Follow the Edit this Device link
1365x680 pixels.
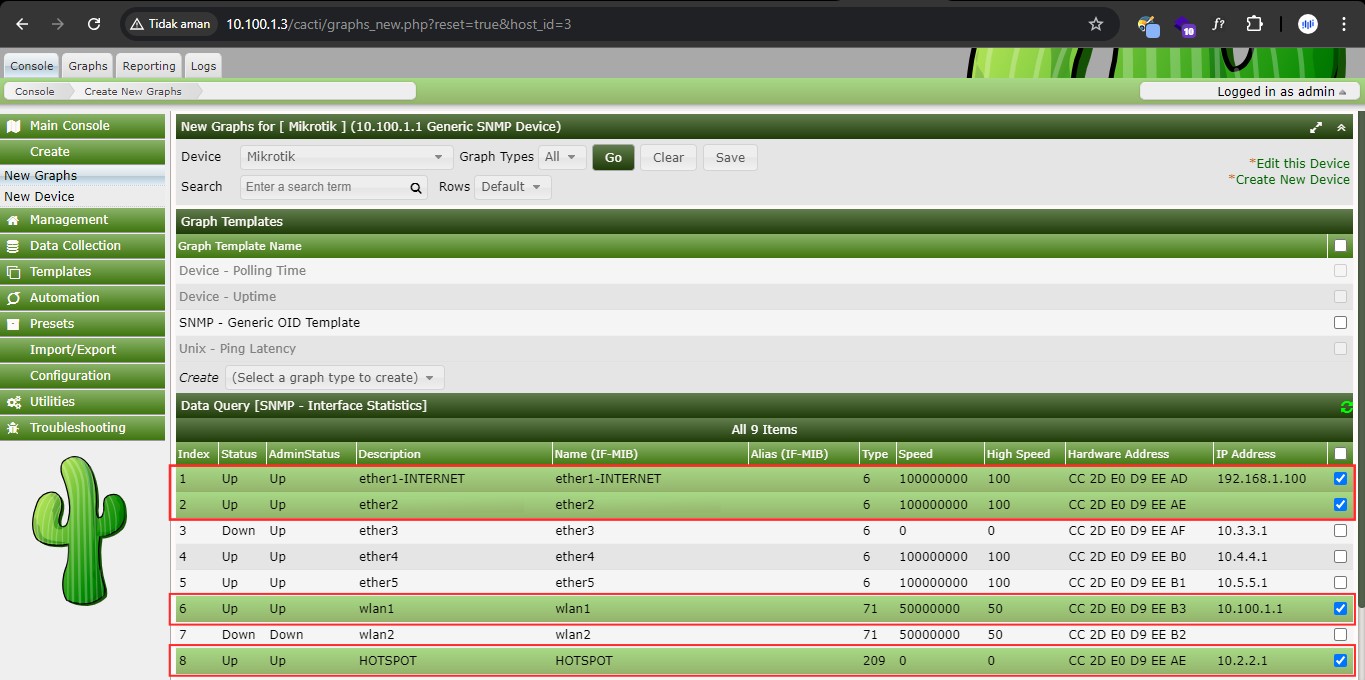pos(1301,163)
